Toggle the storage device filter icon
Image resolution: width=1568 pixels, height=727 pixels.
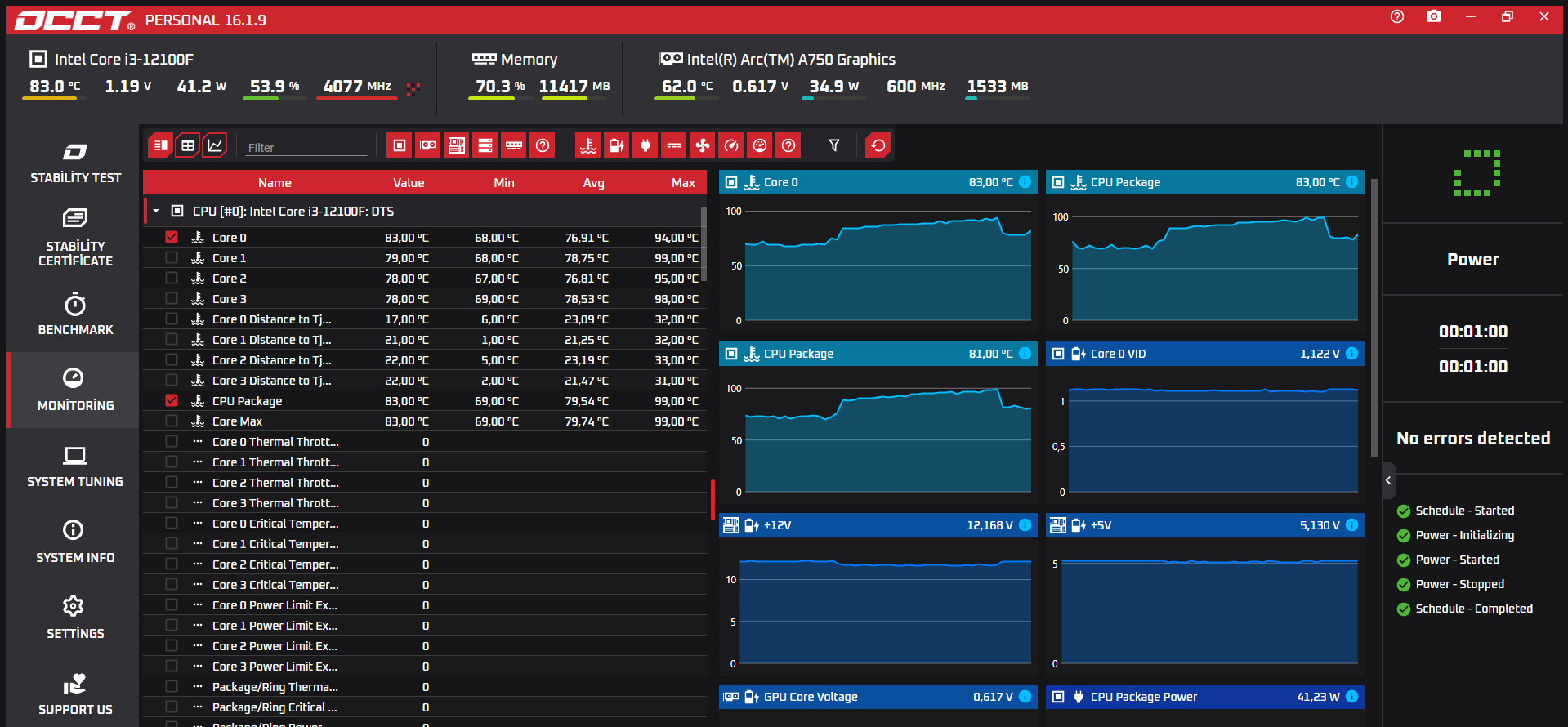485,145
